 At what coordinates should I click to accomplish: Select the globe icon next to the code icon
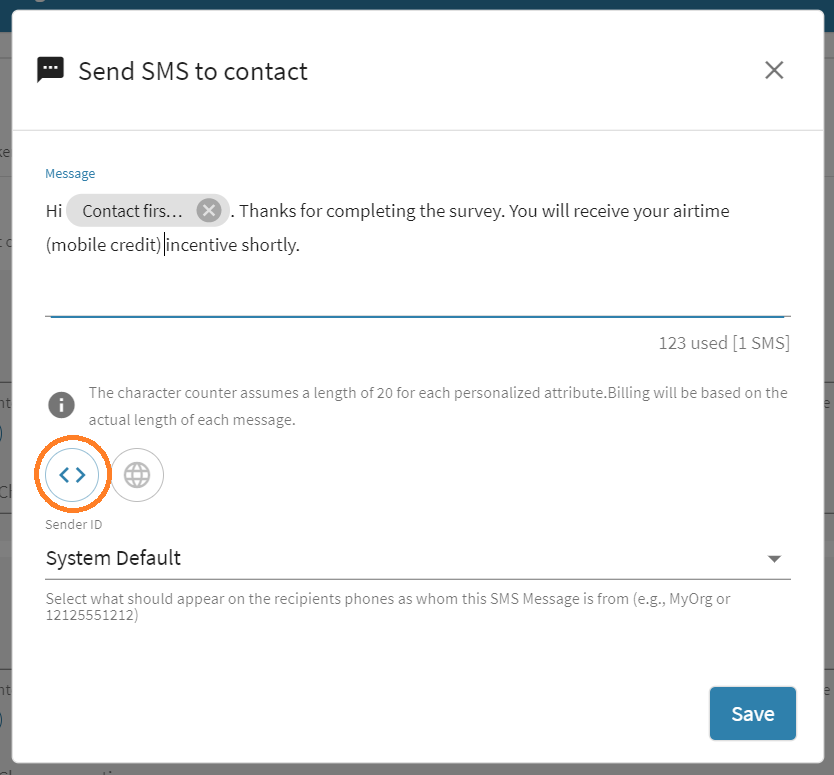click(136, 474)
